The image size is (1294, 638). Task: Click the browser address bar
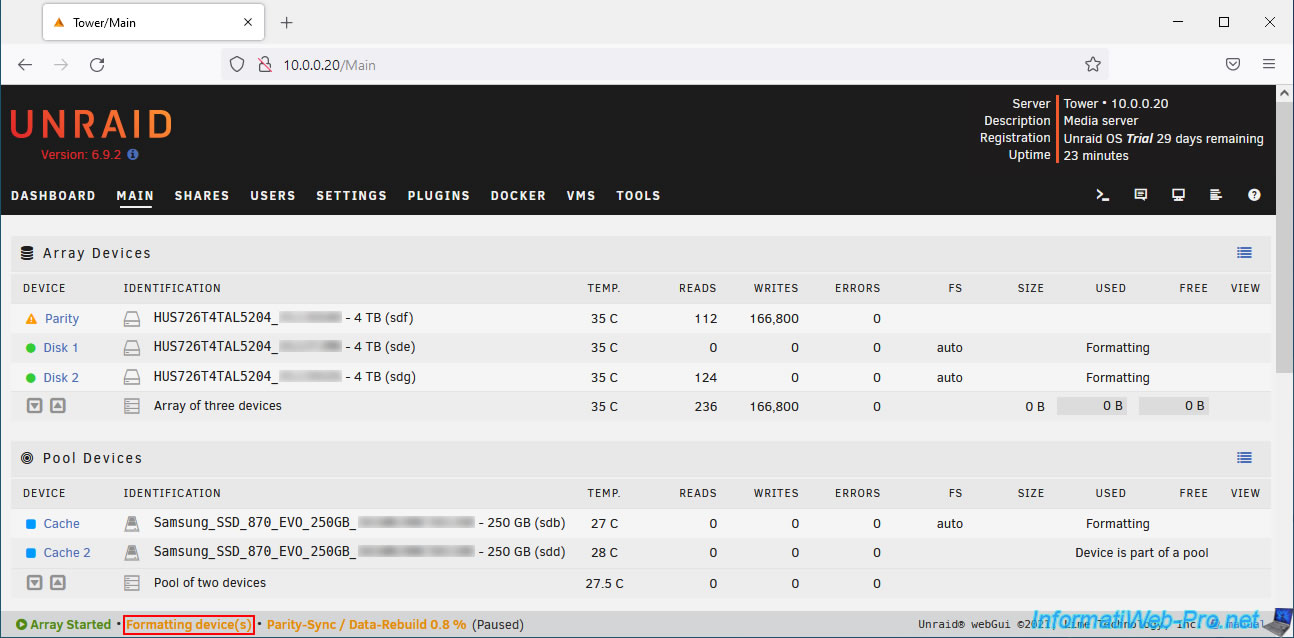[x=660, y=65]
